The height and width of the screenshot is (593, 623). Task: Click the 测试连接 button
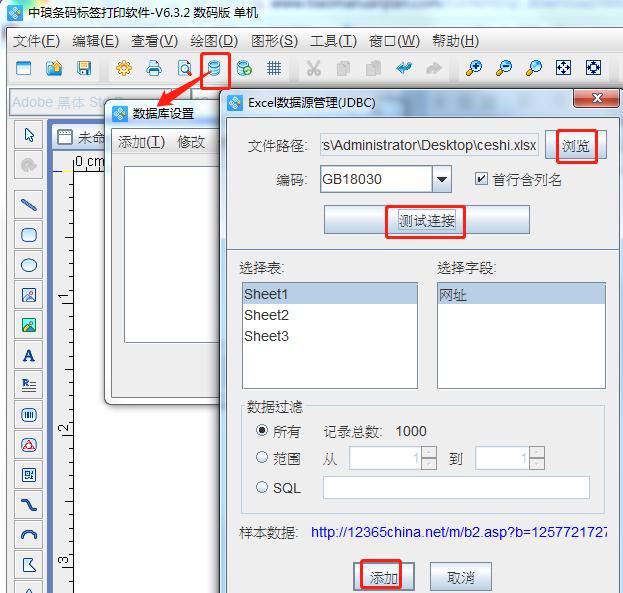pyautogui.click(x=427, y=220)
